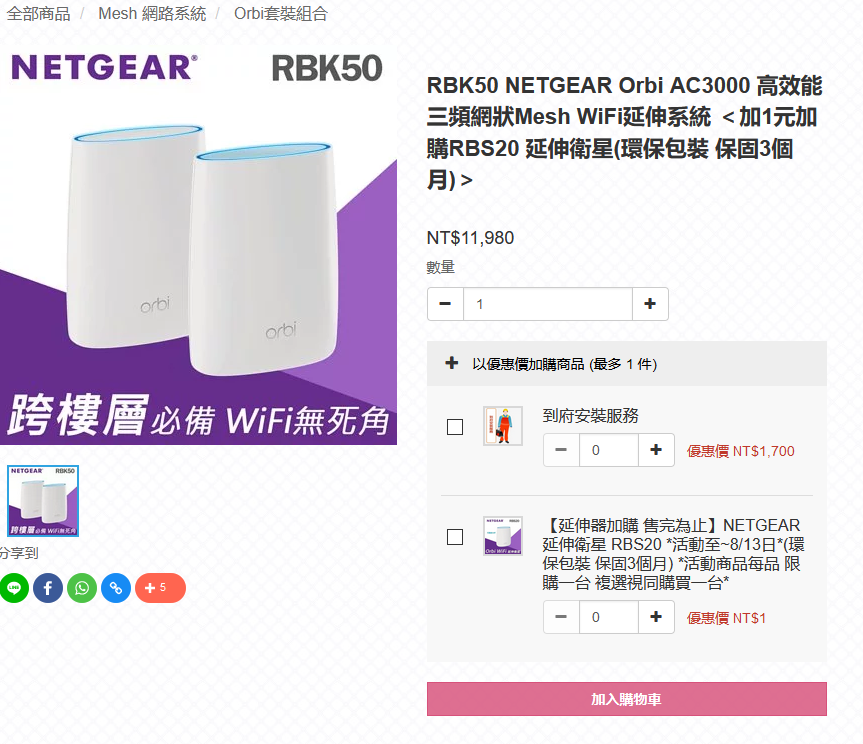Share product via LINE icon
Viewport: 863px width, 744px height.
[14, 588]
